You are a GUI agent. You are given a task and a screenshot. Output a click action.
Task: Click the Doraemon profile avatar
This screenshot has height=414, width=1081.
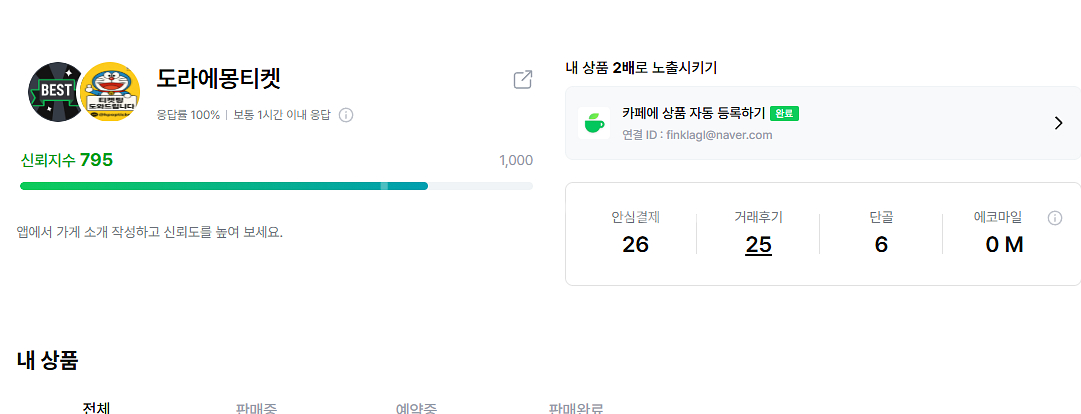[x=110, y=92]
